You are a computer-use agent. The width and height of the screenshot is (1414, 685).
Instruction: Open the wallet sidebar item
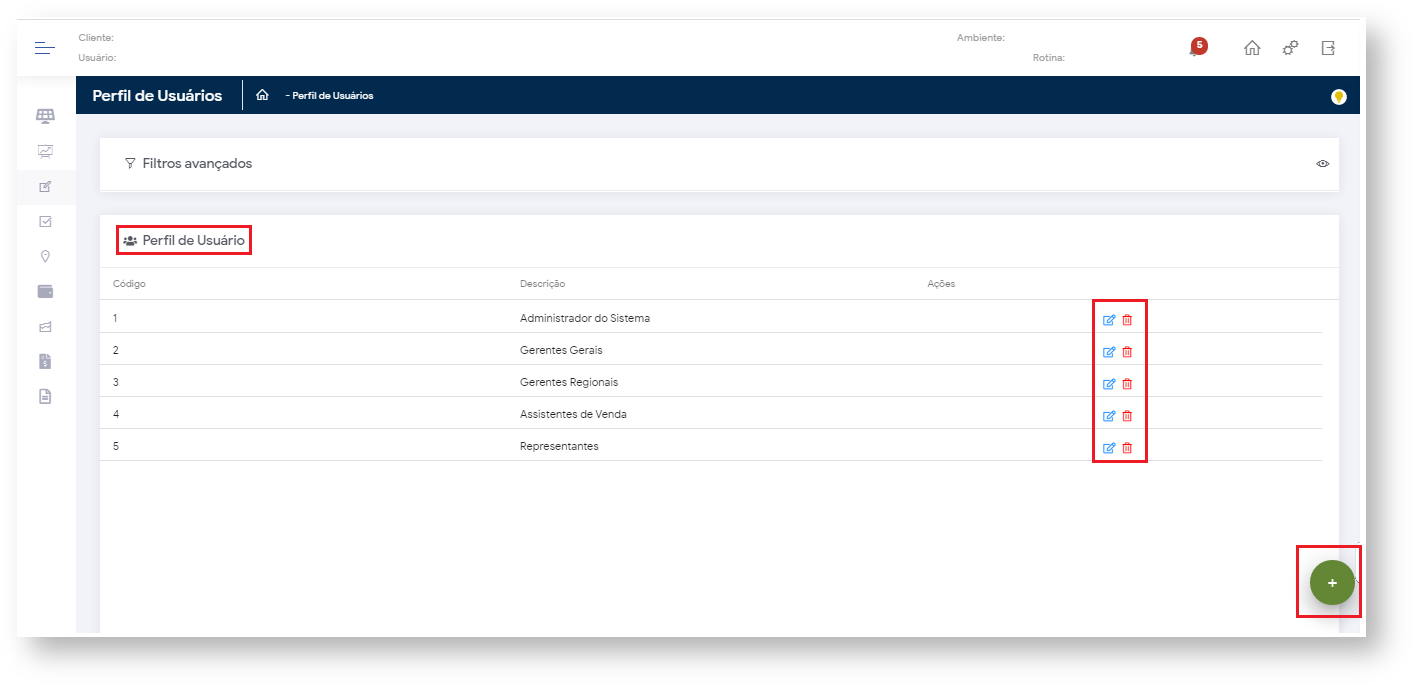pos(45,292)
